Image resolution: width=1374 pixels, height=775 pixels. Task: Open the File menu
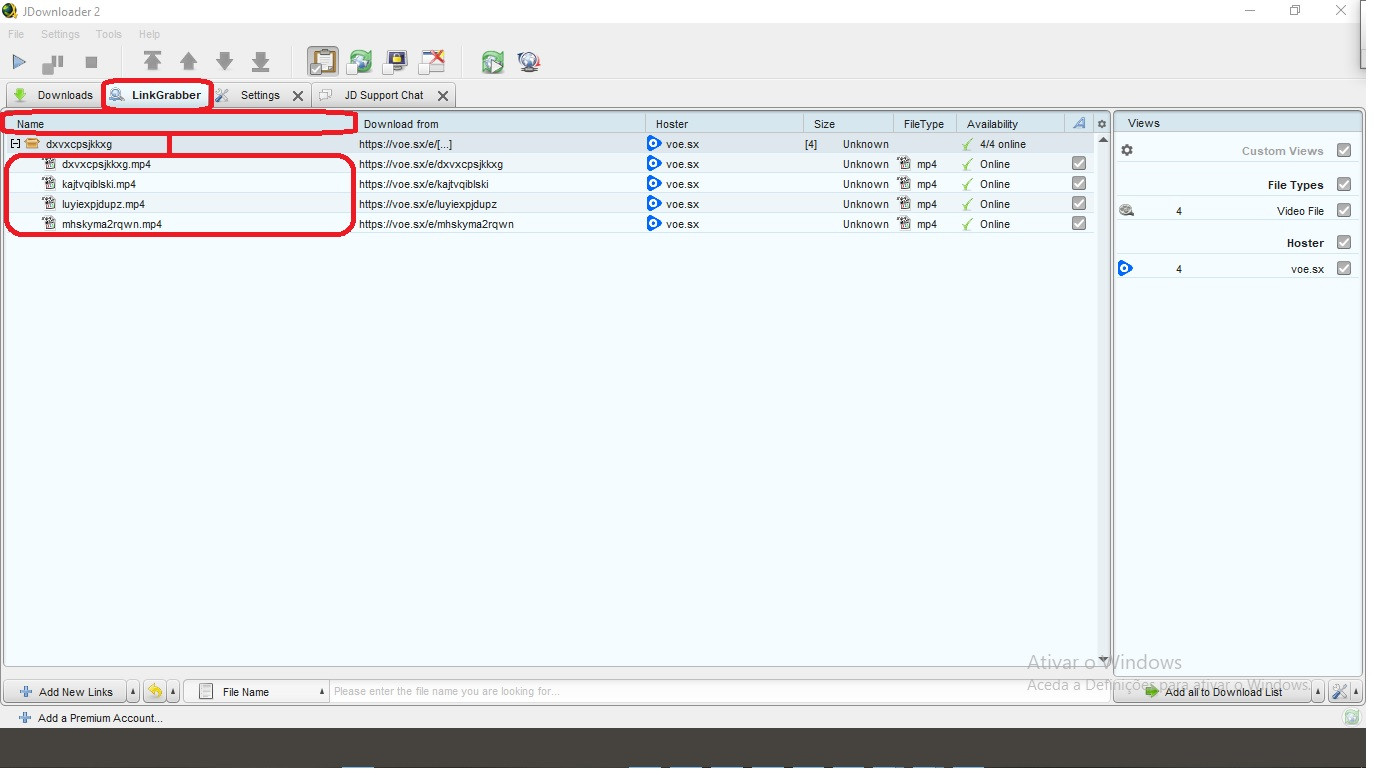coord(16,34)
